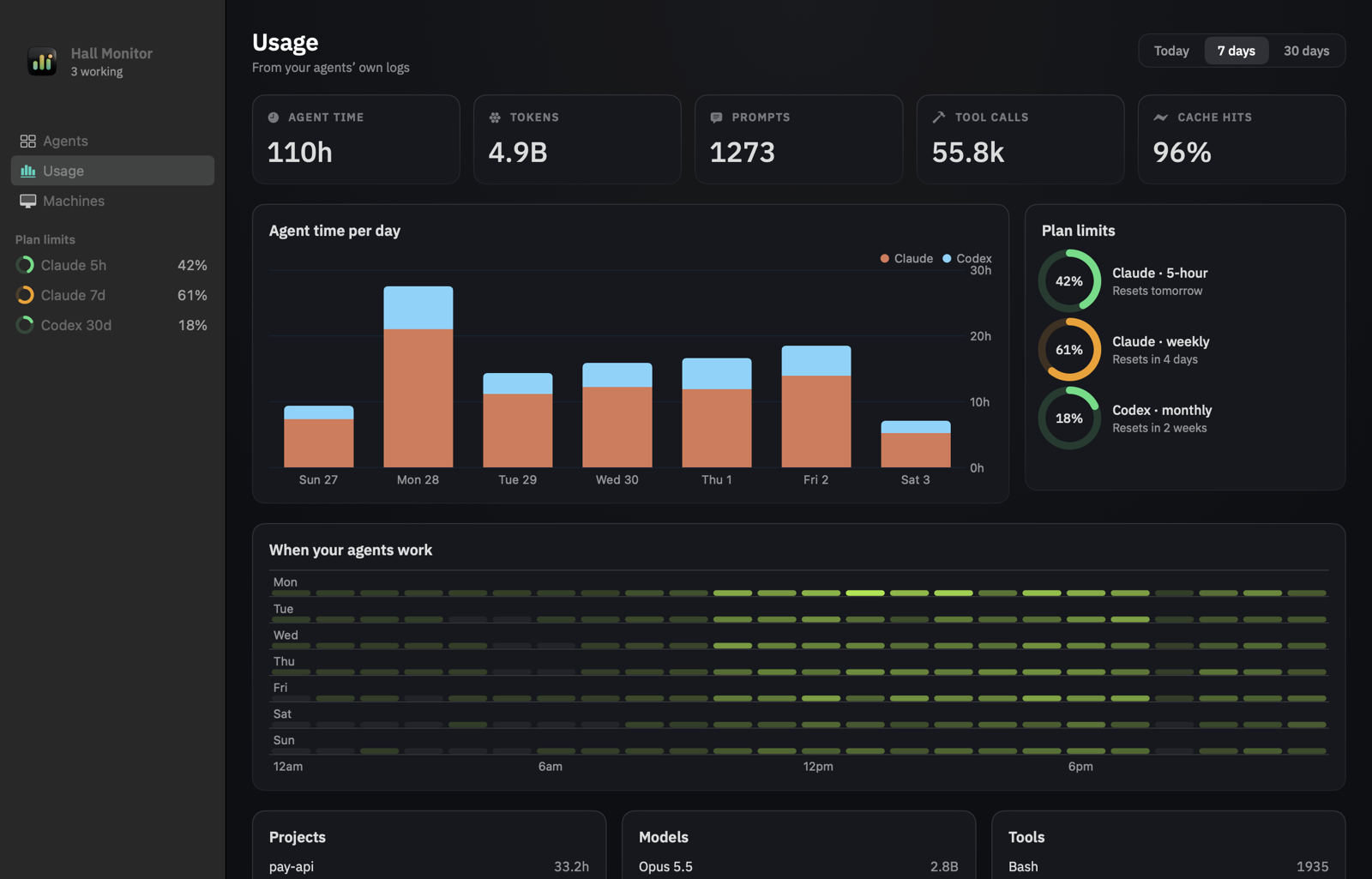
Task: Click the 3 working status text
Action: (x=97, y=72)
